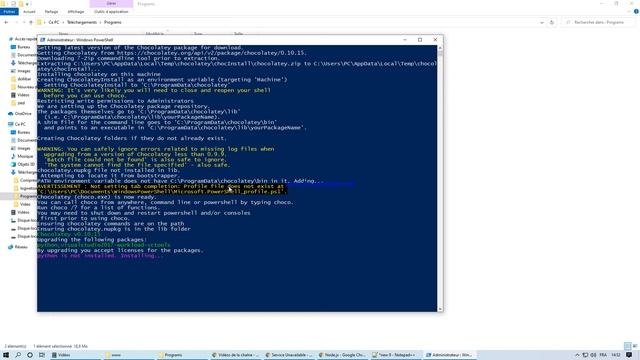
Task: Open Cortana from the taskbar
Action: (30, 355)
